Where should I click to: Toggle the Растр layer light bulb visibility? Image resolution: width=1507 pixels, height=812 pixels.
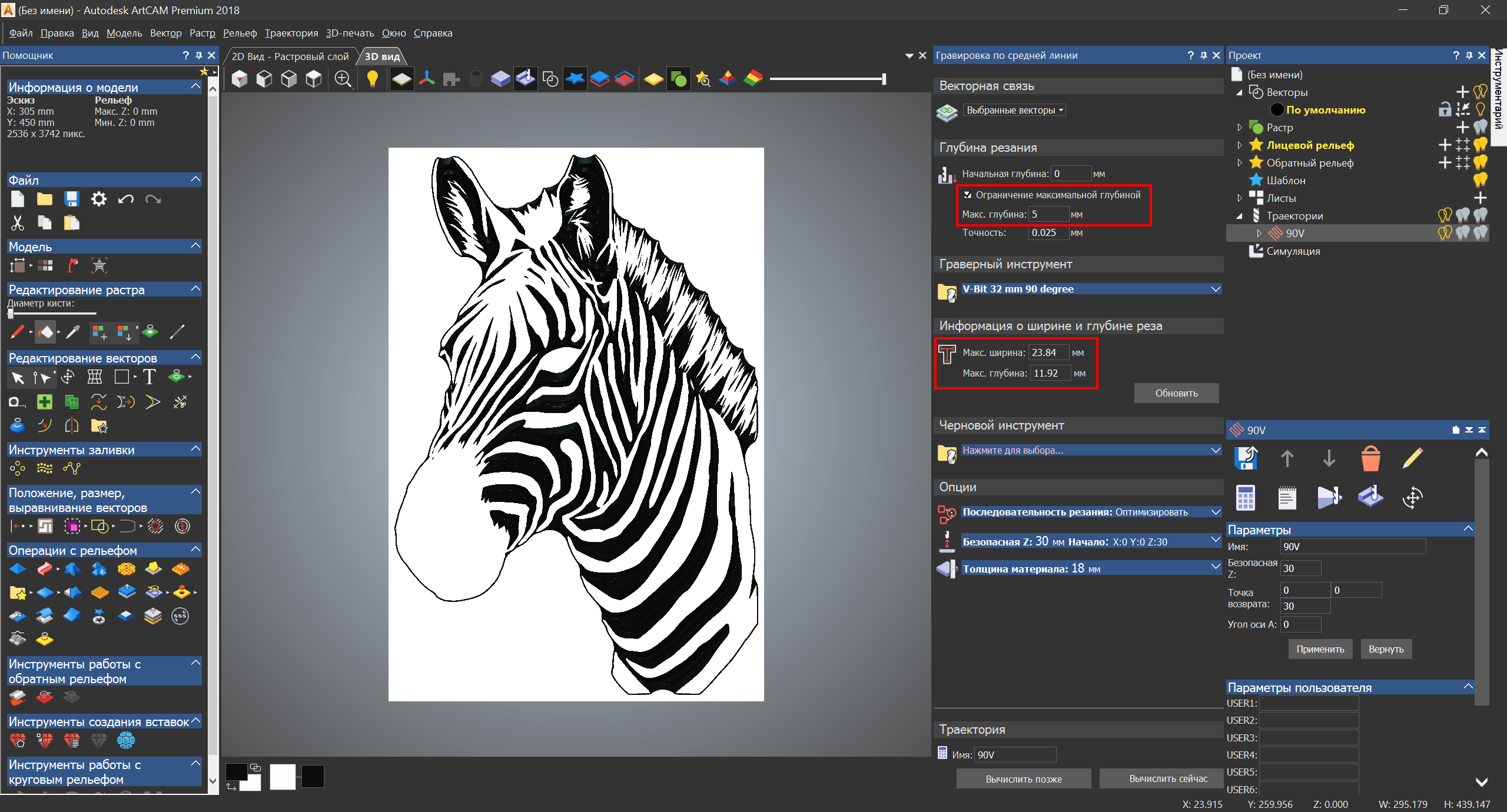tap(1480, 127)
